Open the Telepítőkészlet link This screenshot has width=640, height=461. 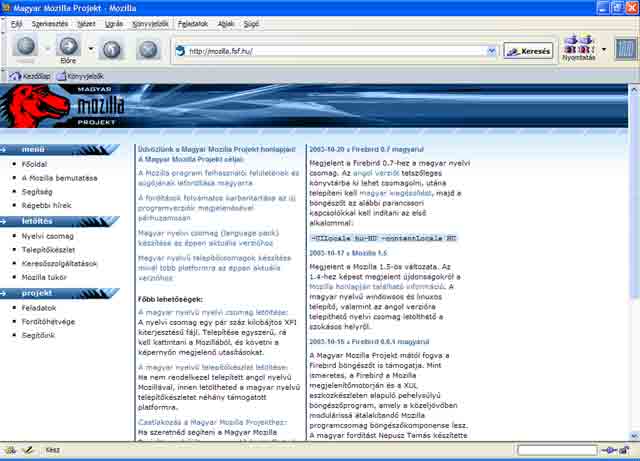(x=48, y=250)
